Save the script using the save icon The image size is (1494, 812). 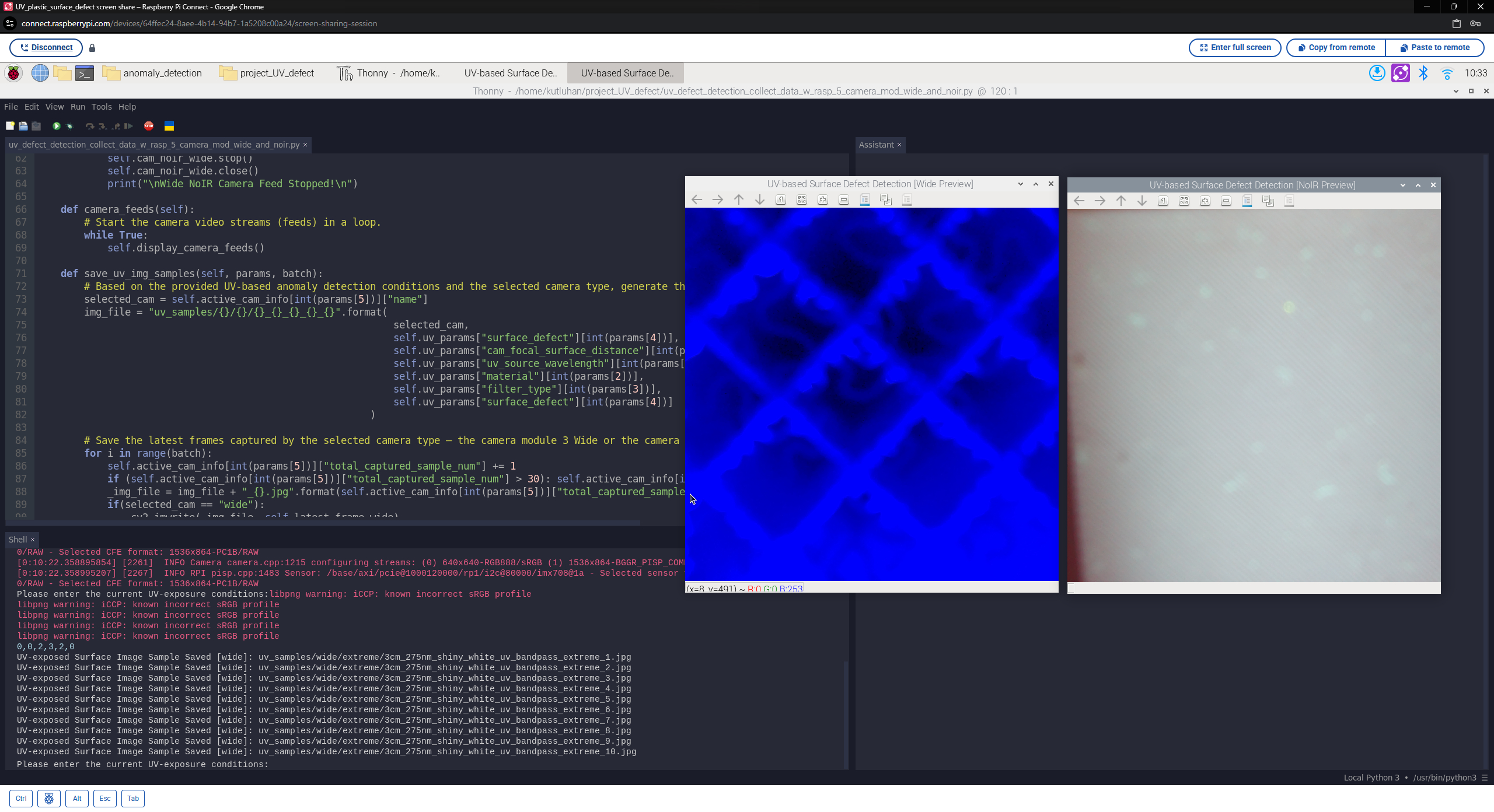coord(36,127)
